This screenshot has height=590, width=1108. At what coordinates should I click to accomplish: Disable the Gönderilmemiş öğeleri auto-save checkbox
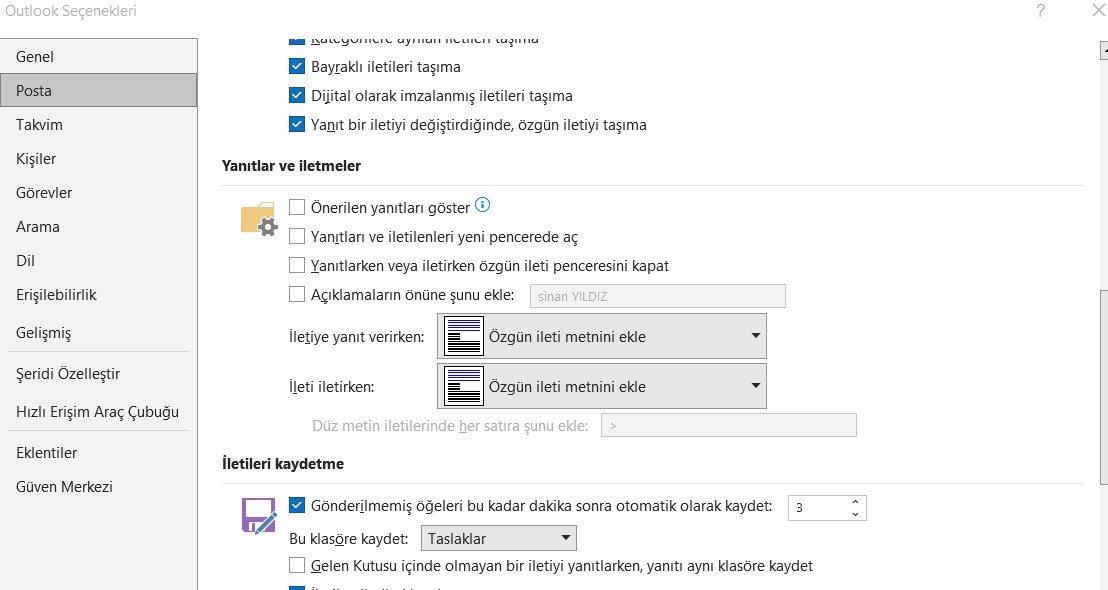(x=297, y=506)
